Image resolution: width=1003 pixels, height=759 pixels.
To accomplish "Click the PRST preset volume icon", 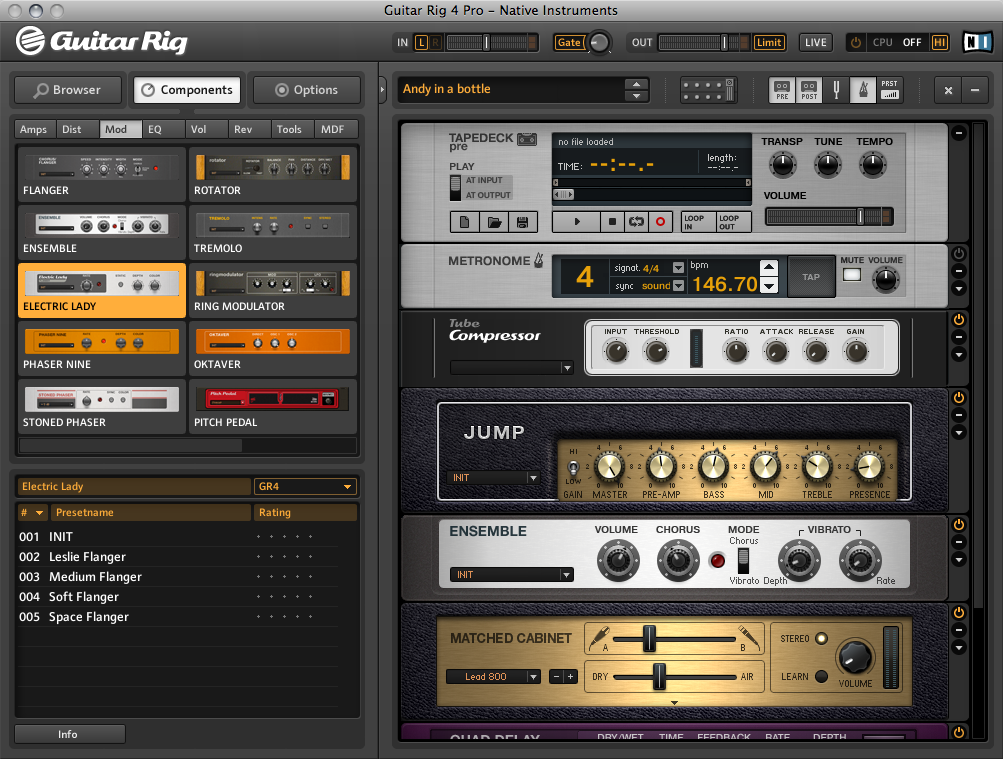I will pos(890,90).
